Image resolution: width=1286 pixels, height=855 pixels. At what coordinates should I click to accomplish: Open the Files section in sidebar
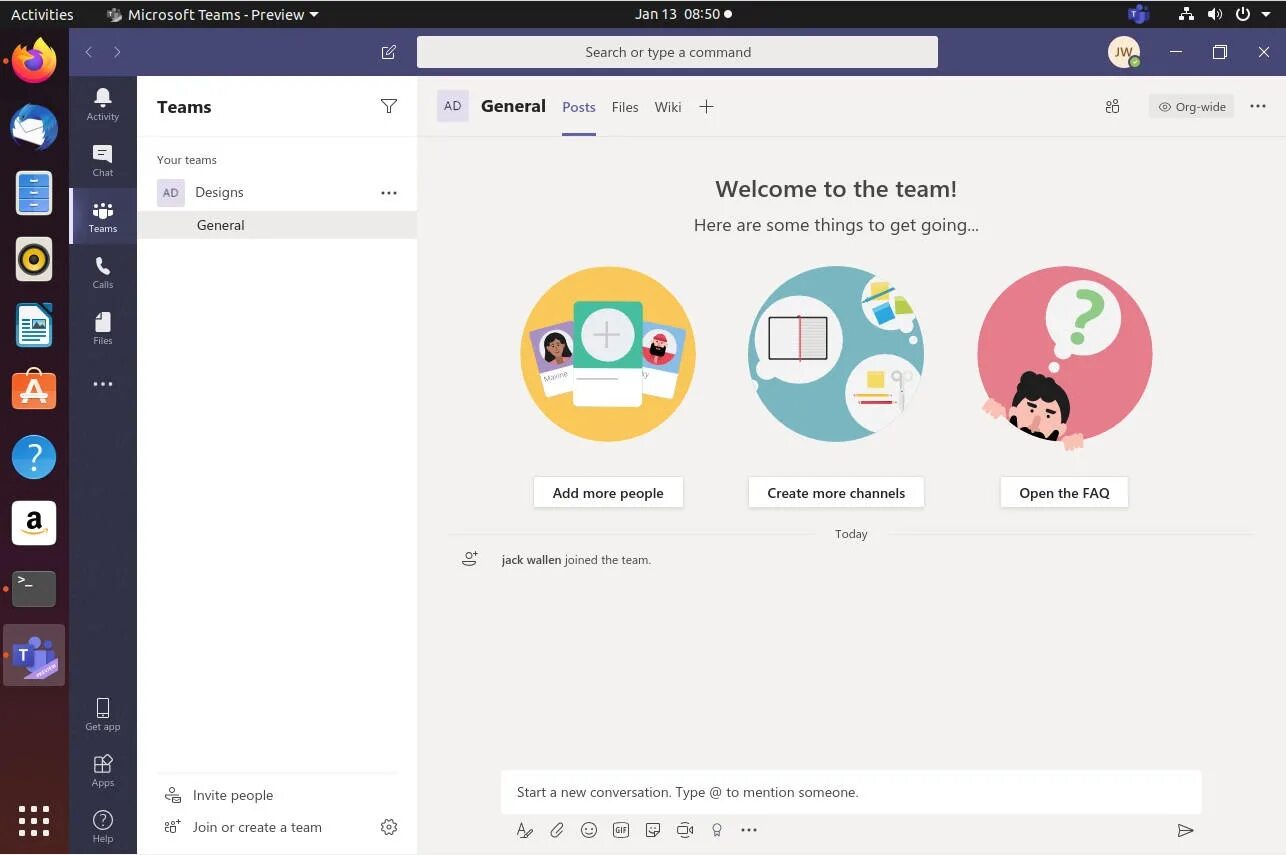(x=103, y=328)
